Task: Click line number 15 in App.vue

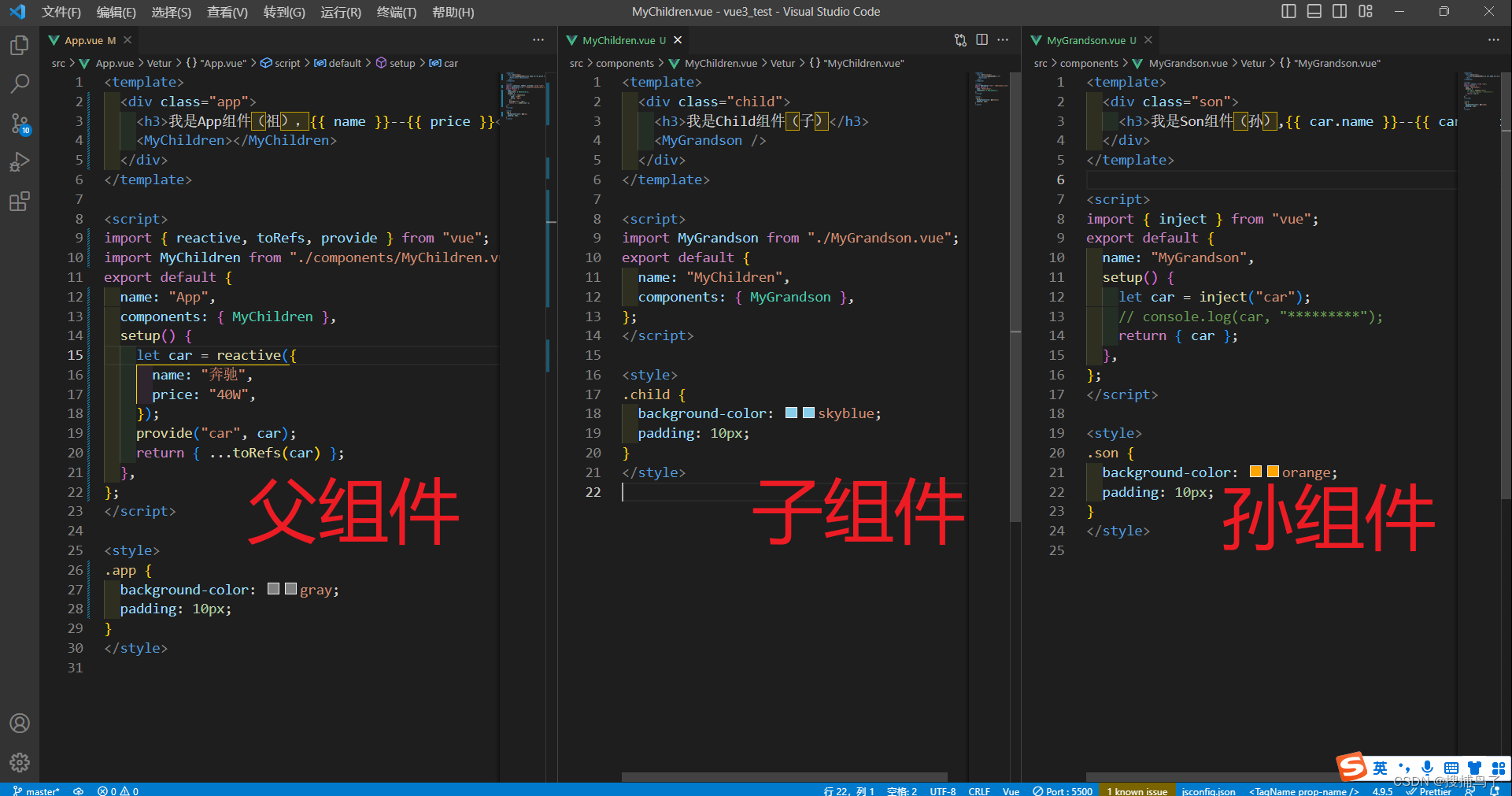Action: pyautogui.click(x=75, y=355)
